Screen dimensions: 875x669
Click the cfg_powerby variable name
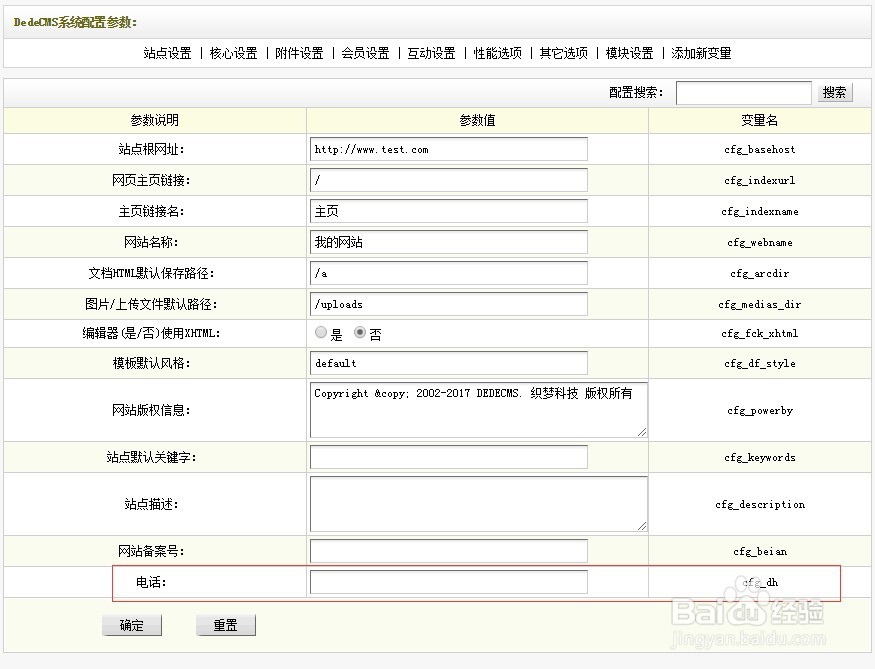pos(759,411)
